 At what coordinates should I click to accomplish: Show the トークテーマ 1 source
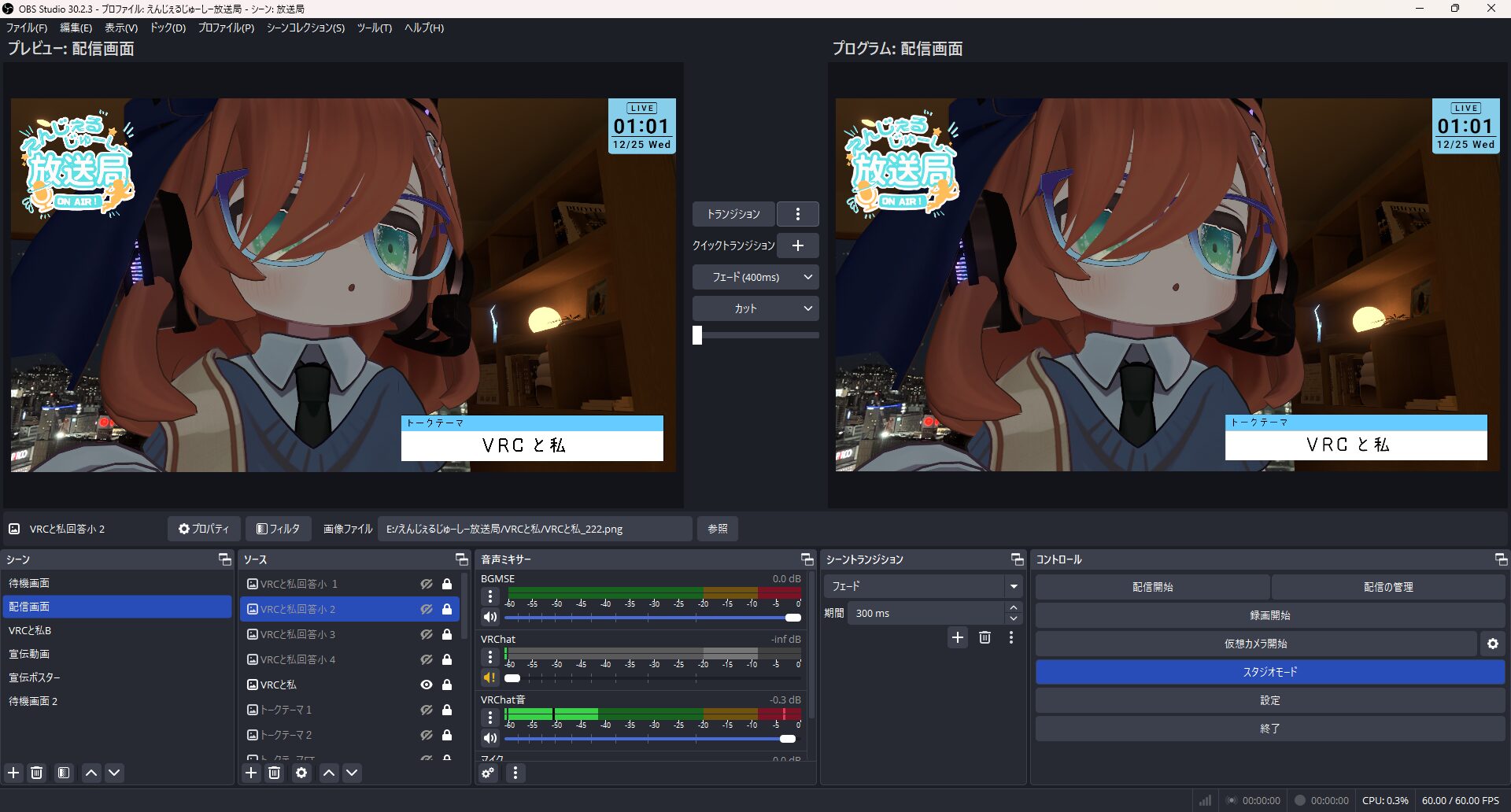tap(427, 710)
